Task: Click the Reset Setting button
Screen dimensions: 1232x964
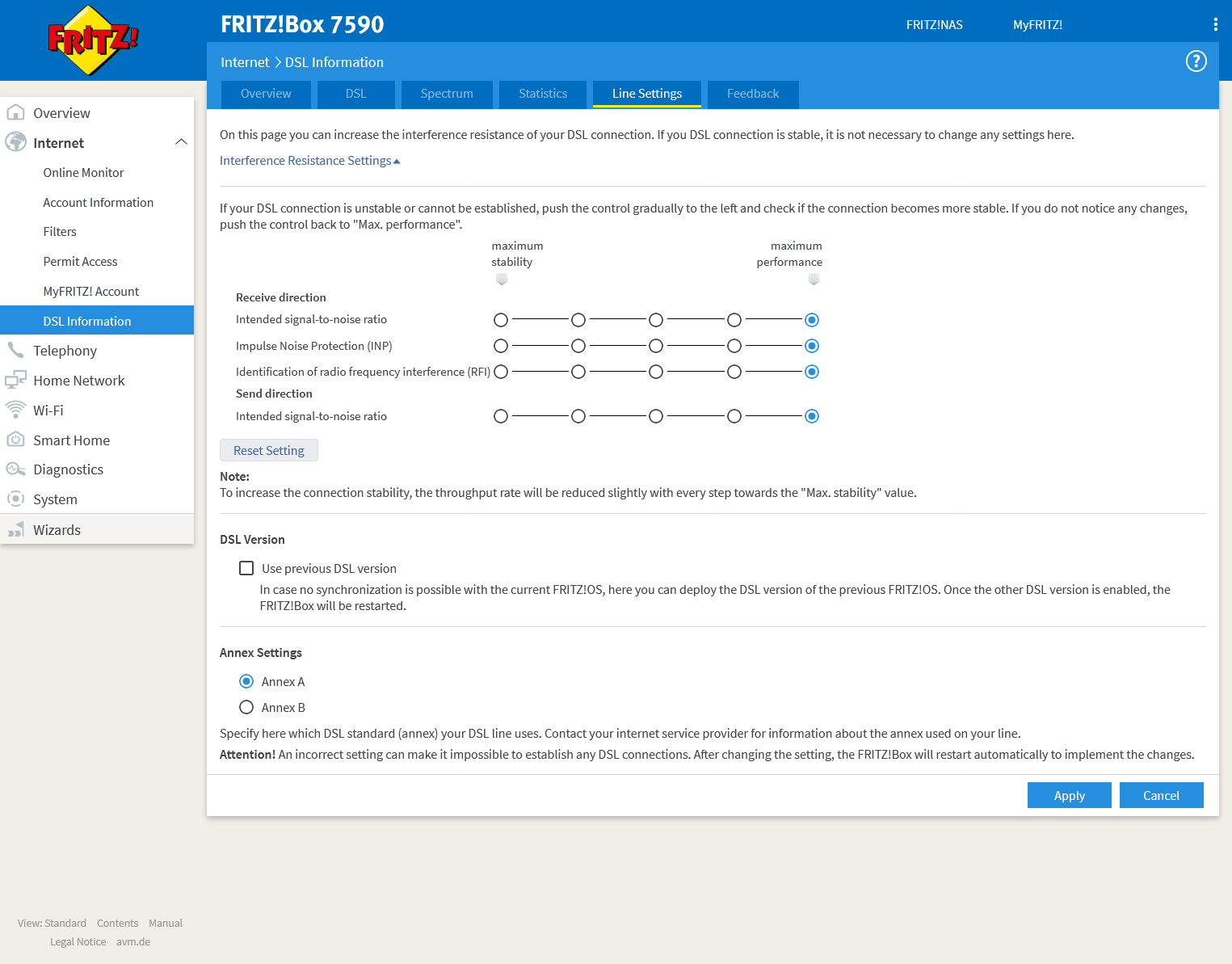Action: 269,450
